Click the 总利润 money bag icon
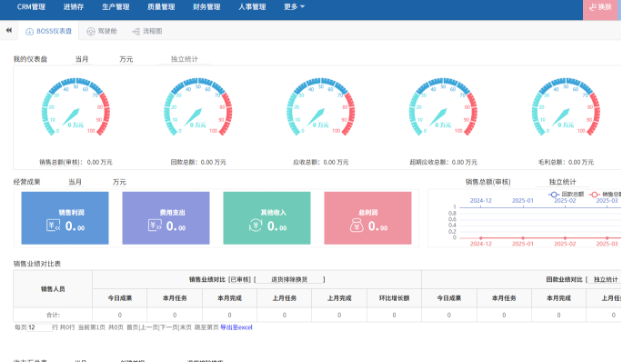 coord(356,225)
